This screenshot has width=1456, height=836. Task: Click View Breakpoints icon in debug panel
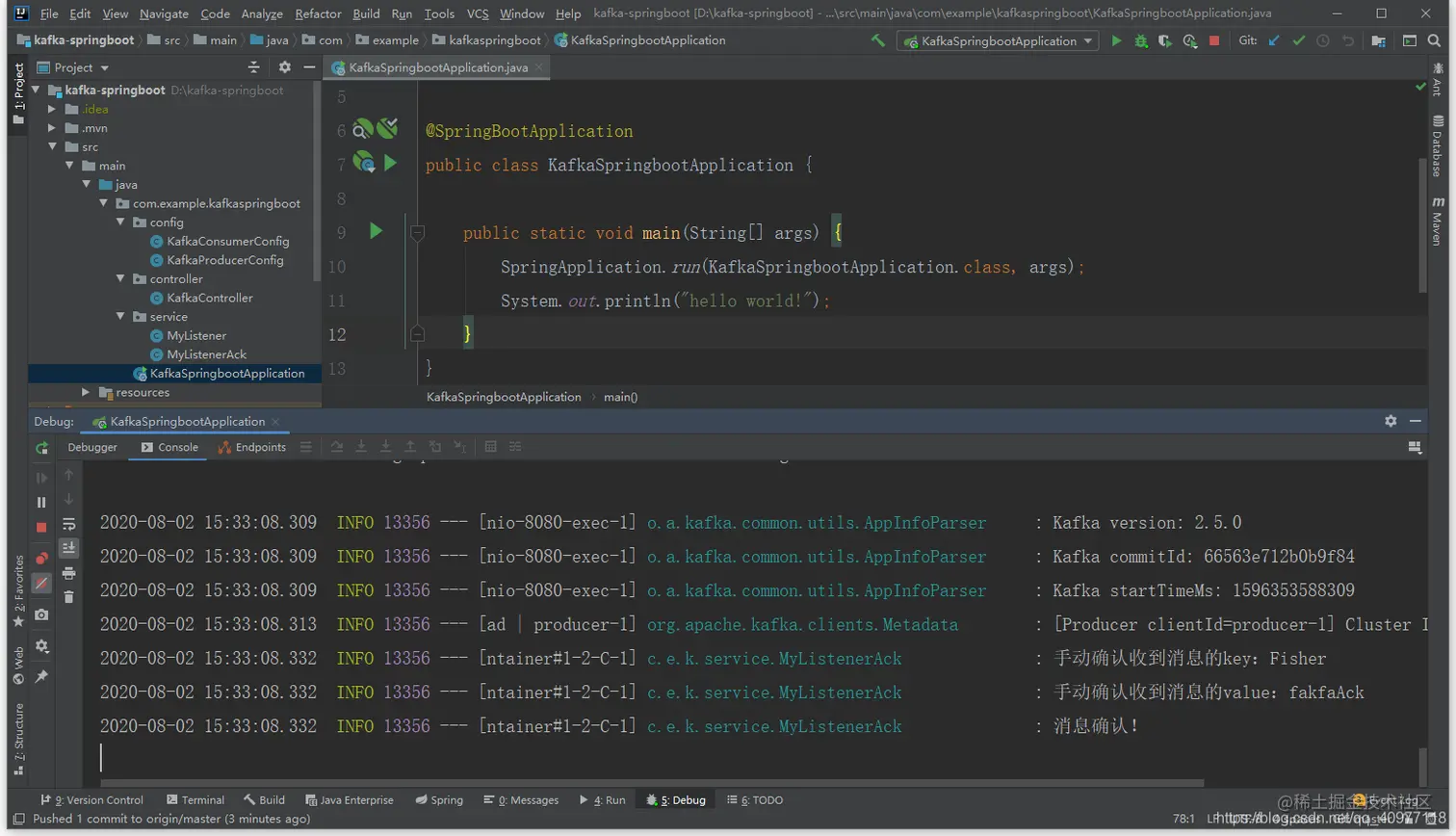41,558
